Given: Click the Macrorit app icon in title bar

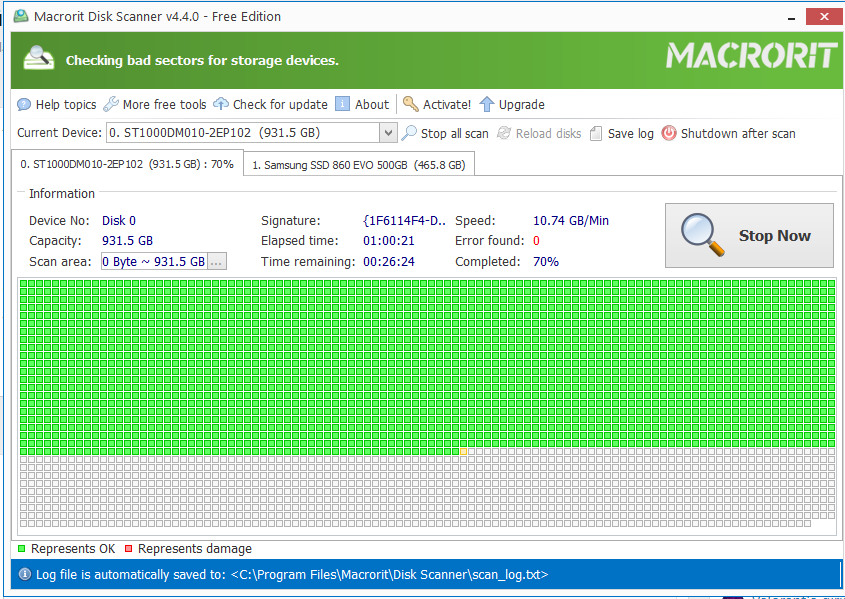Looking at the screenshot, I should 21,16.
